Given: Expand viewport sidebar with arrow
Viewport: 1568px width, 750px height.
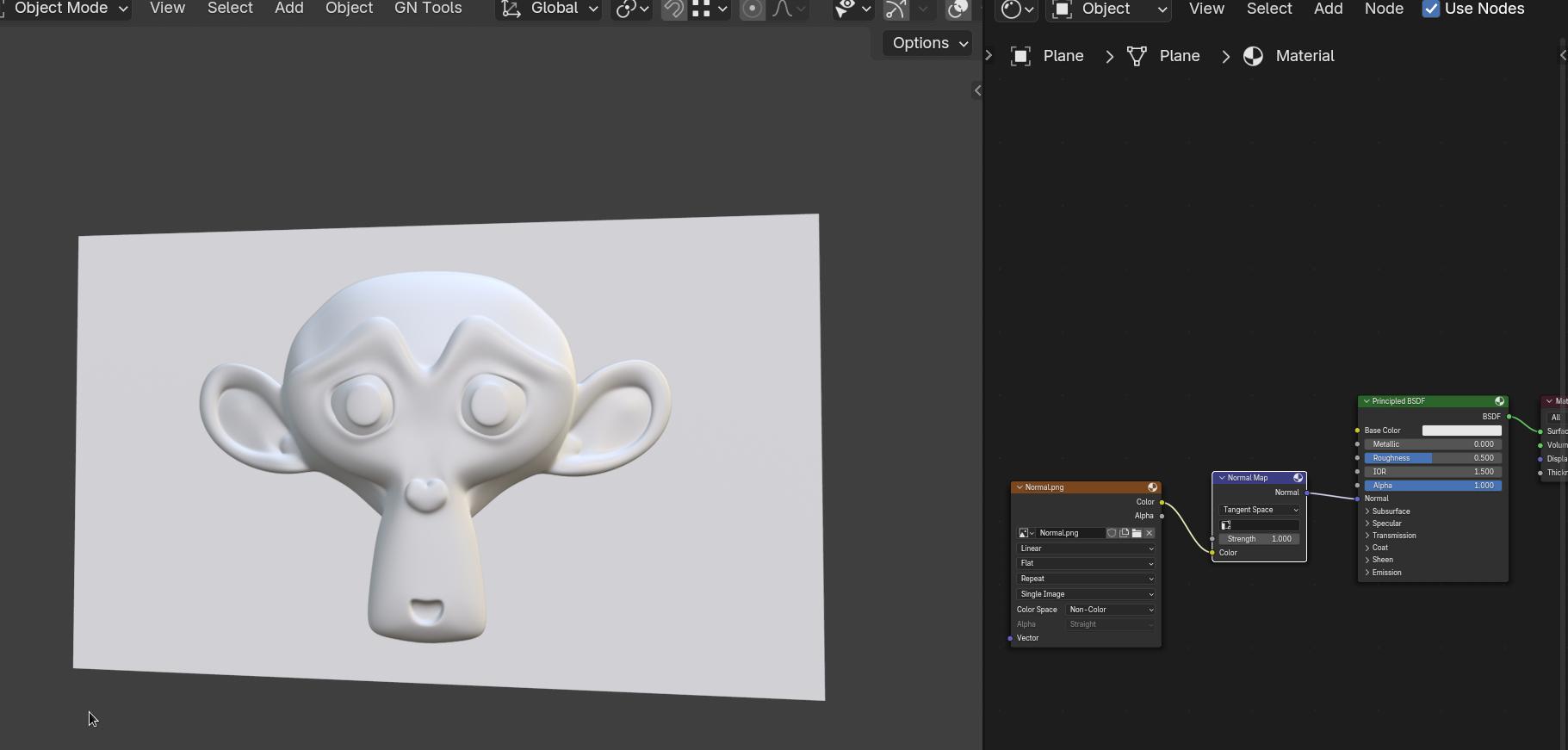Looking at the screenshot, I should (976, 90).
